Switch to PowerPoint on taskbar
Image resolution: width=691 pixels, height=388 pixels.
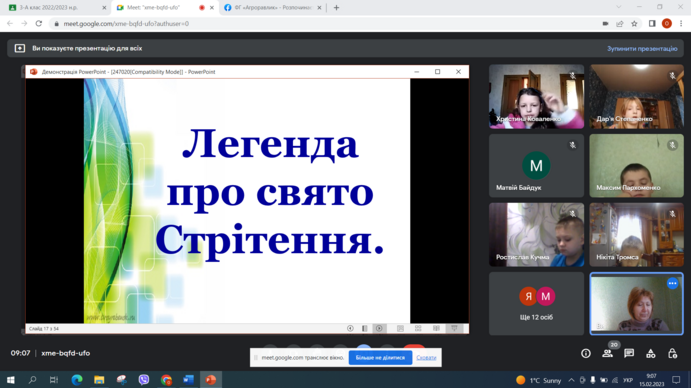point(211,380)
